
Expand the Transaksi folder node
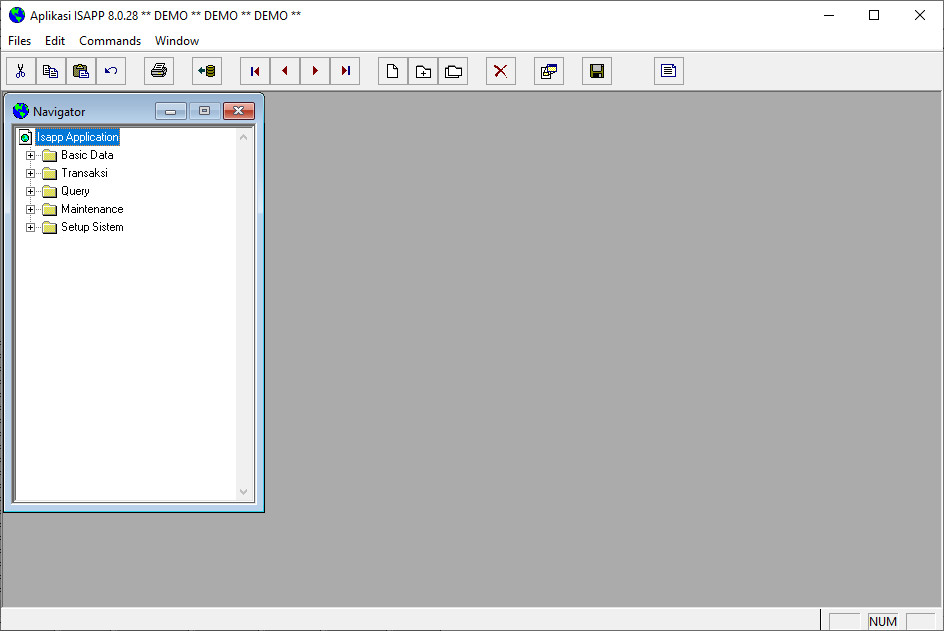[30, 173]
